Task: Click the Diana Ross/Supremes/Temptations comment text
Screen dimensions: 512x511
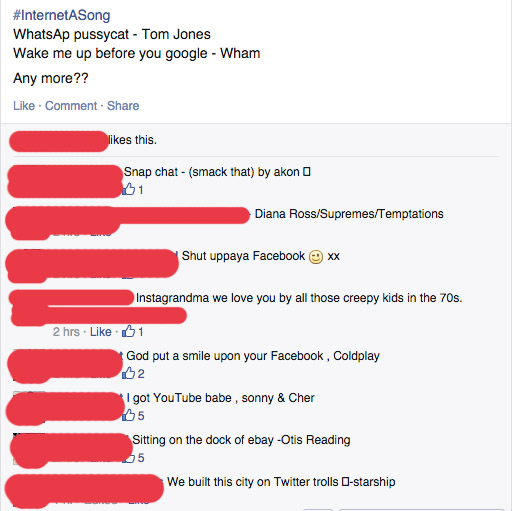Action: 349,214
